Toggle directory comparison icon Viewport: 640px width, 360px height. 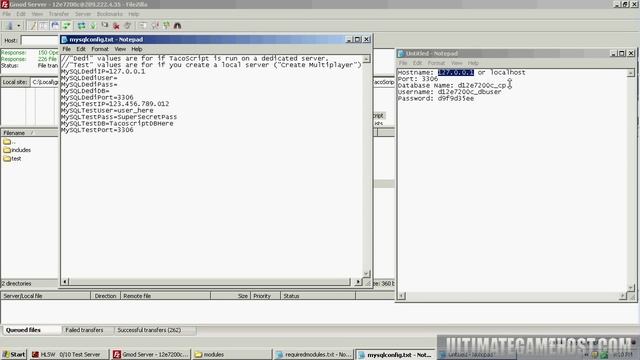[155, 26]
